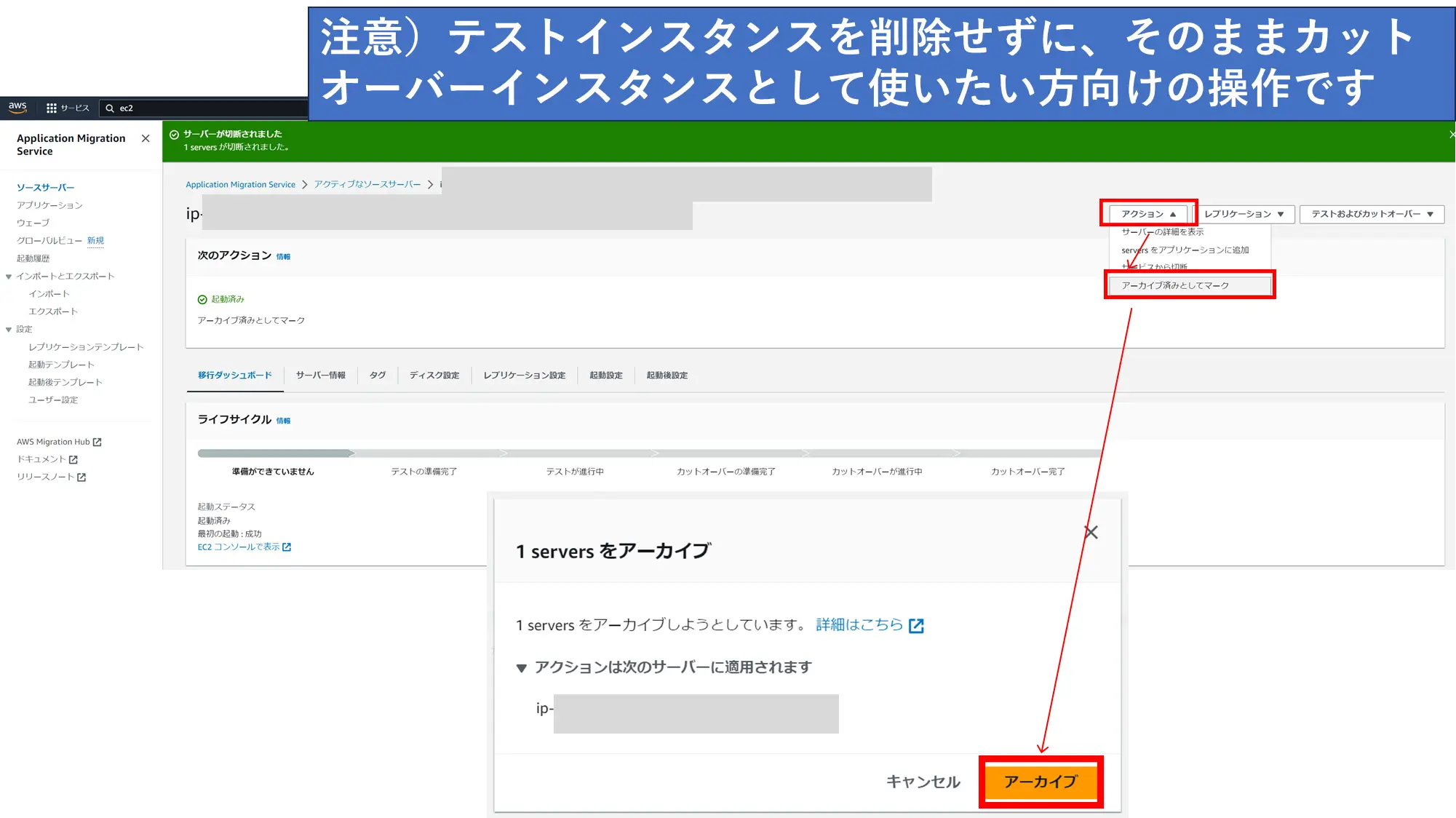Switch to 起動後設定 tab

(667, 376)
